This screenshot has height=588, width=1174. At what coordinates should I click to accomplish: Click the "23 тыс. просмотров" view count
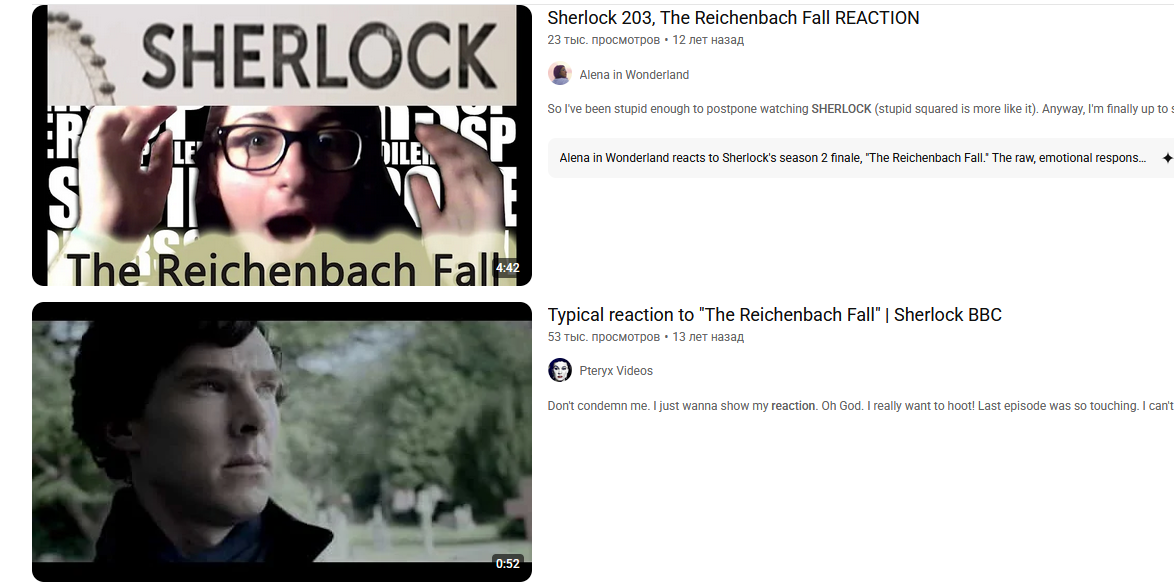point(603,40)
